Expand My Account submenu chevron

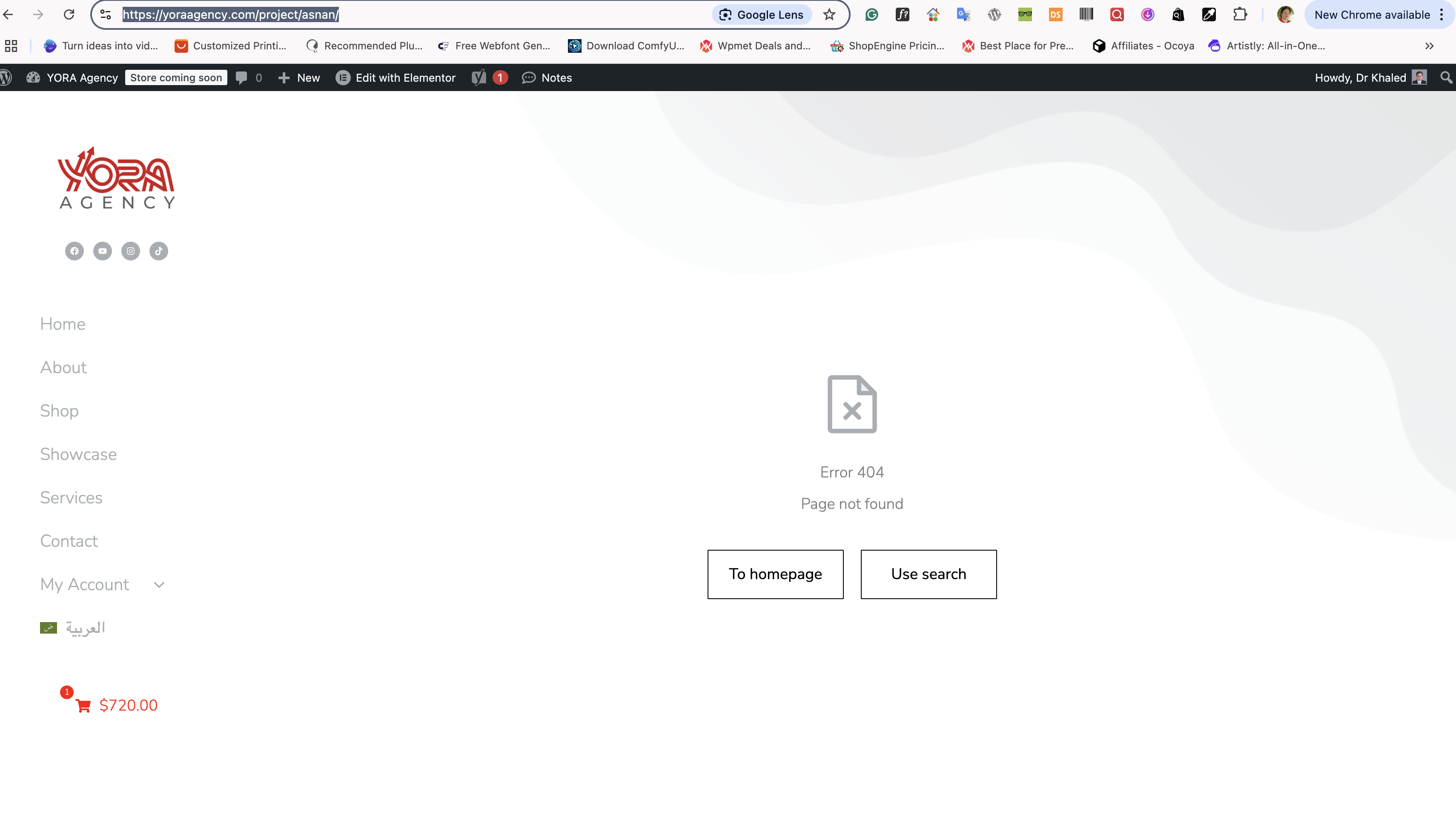[159, 585]
